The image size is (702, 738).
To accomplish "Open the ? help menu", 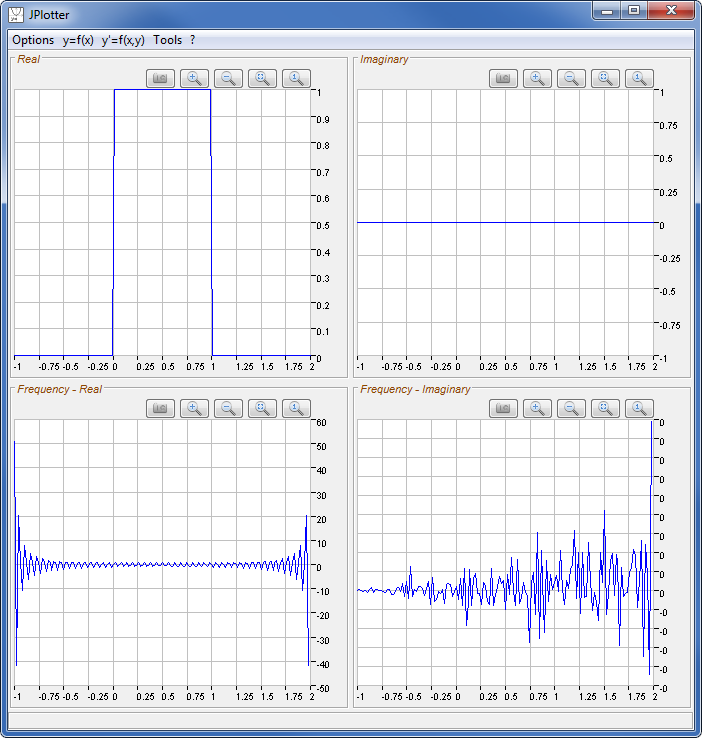I will 193,40.
